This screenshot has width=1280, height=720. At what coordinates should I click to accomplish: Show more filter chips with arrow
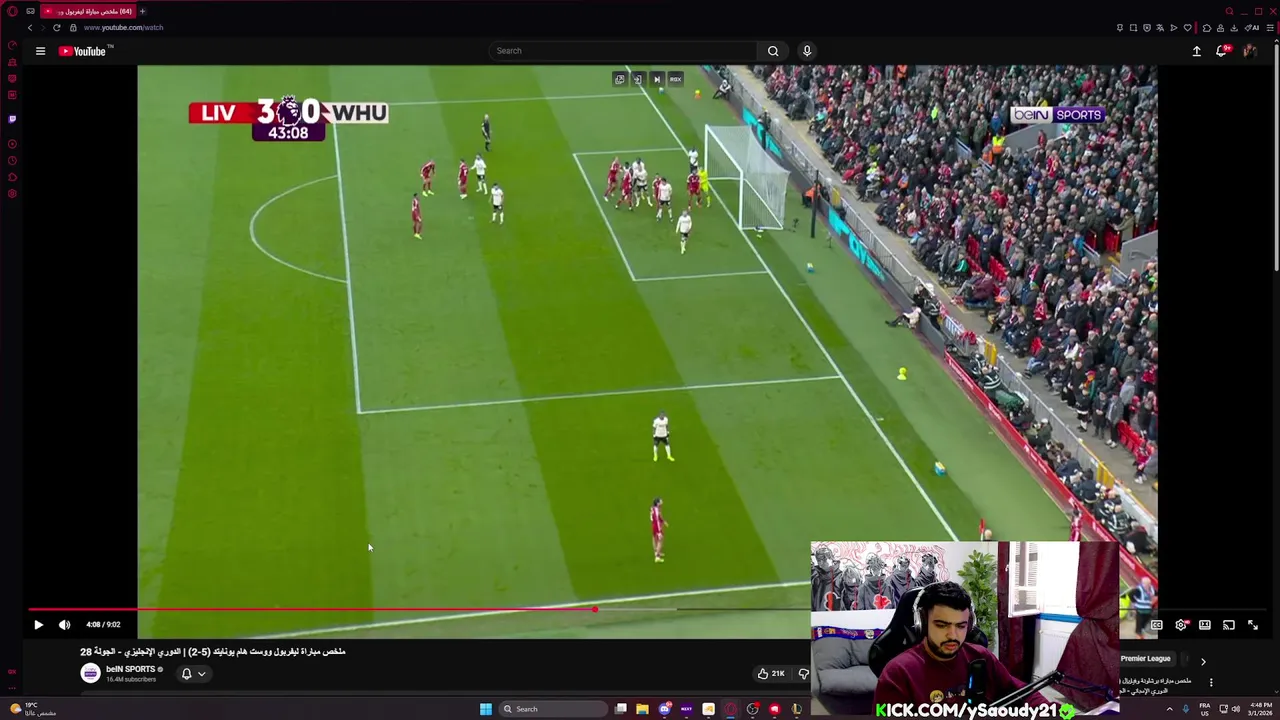tap(1203, 661)
